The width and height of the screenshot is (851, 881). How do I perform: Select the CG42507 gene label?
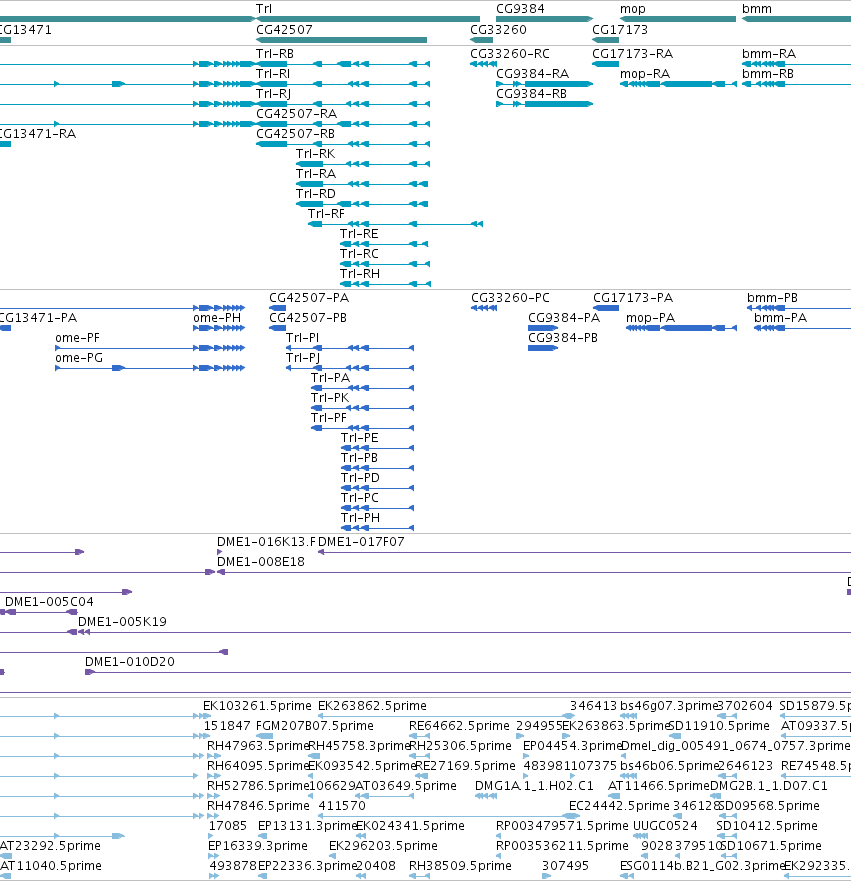tap(284, 30)
